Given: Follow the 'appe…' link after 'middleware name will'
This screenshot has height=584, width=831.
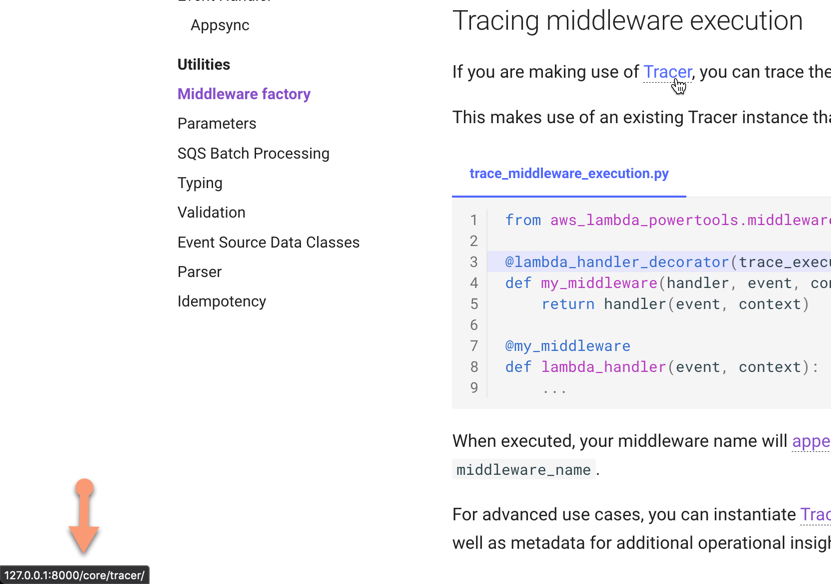Looking at the screenshot, I should click(x=811, y=441).
